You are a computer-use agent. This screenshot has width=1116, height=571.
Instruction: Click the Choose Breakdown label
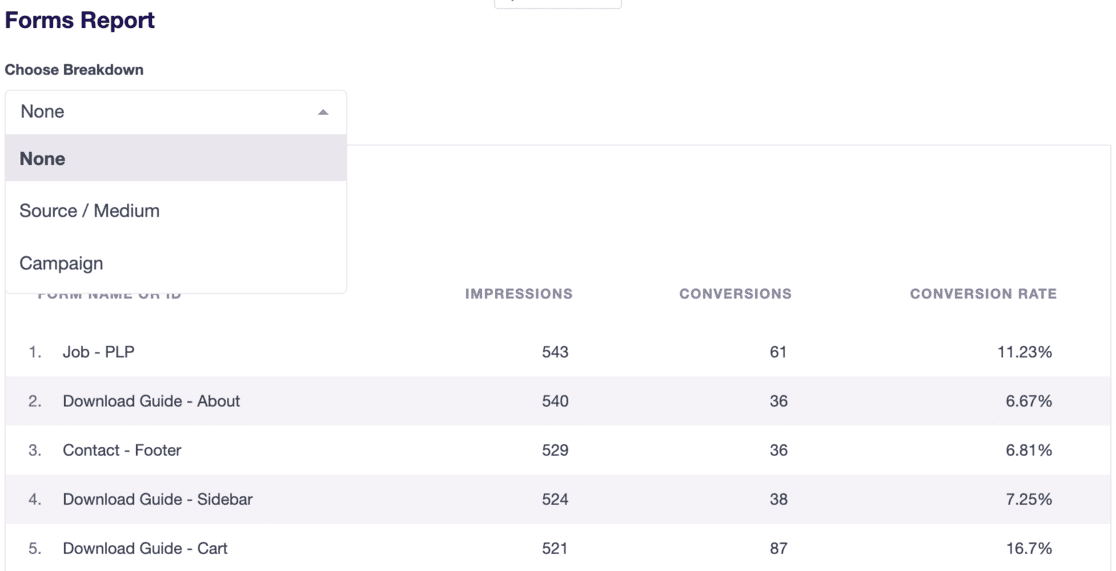point(74,70)
